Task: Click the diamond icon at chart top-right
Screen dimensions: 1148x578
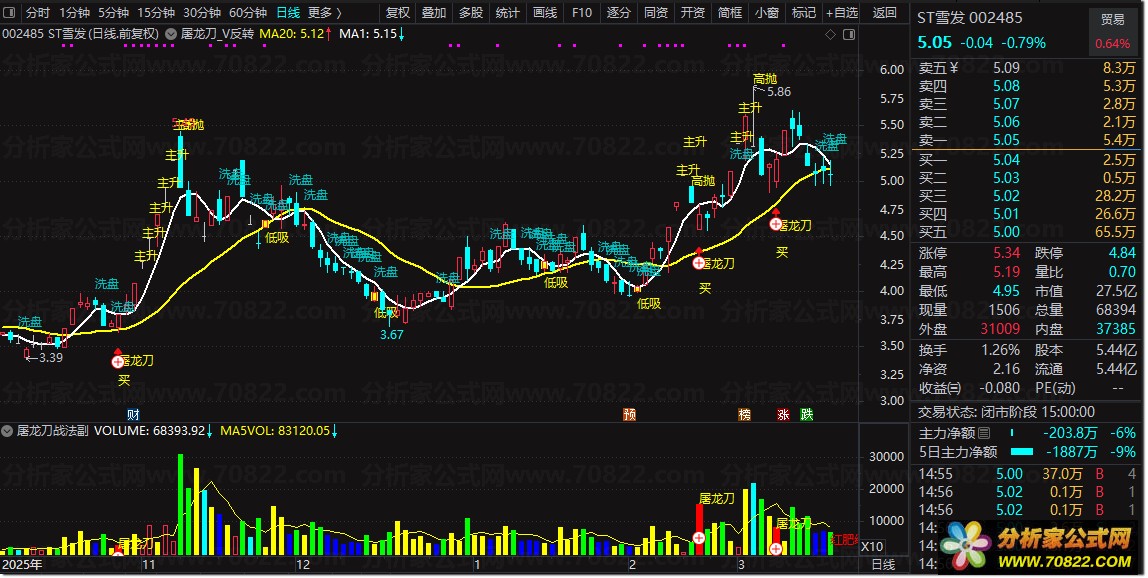Action: click(830, 34)
